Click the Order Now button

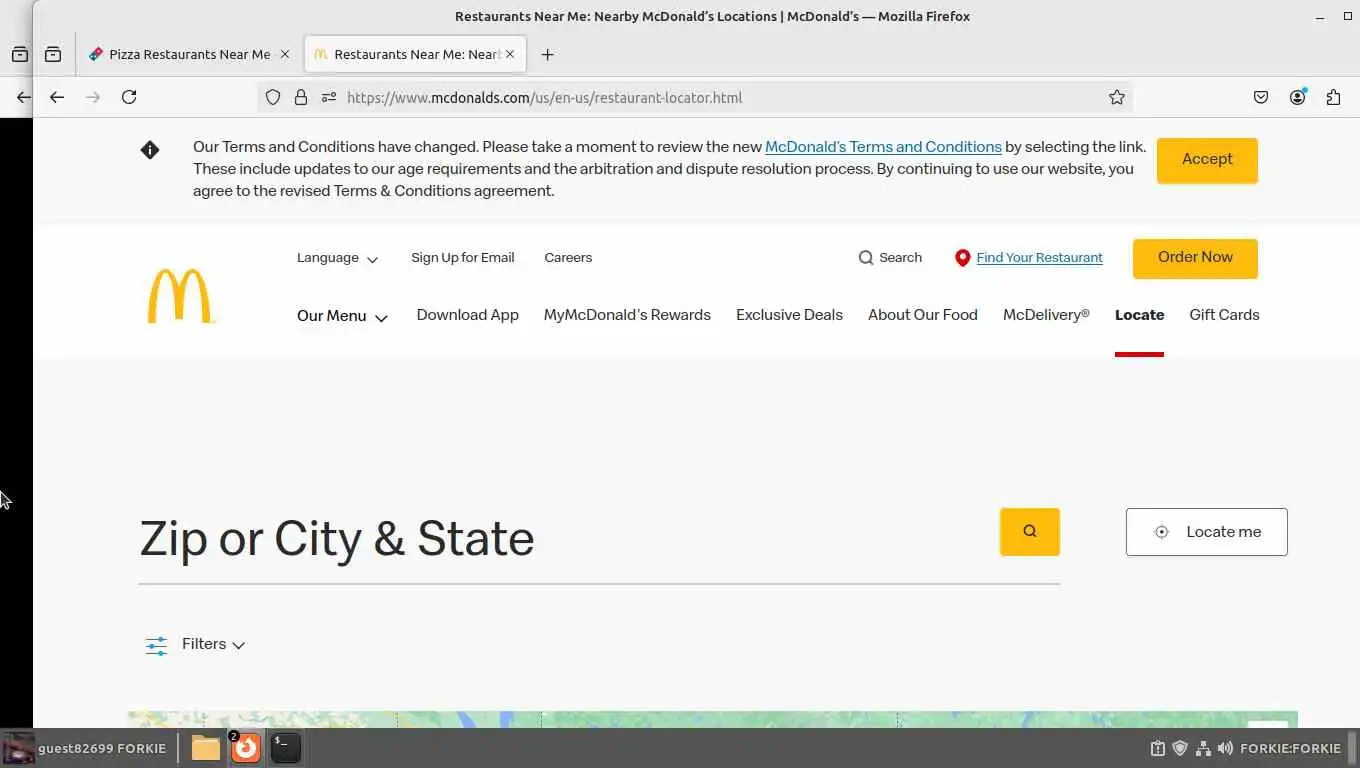tap(1195, 258)
